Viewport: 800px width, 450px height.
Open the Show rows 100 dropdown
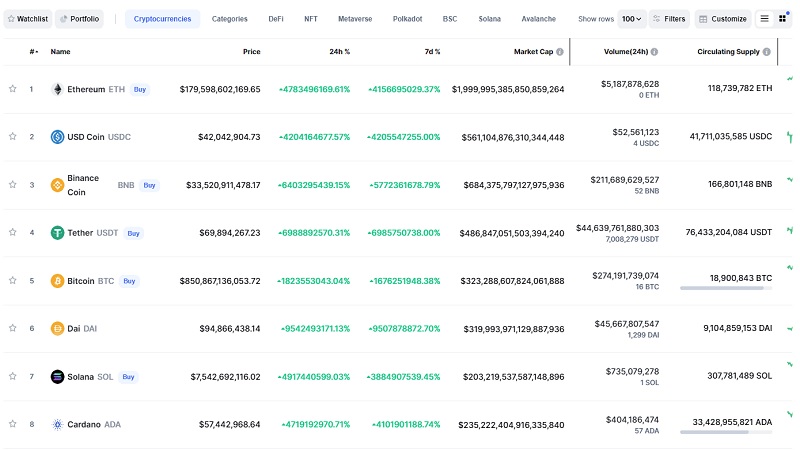coord(632,19)
